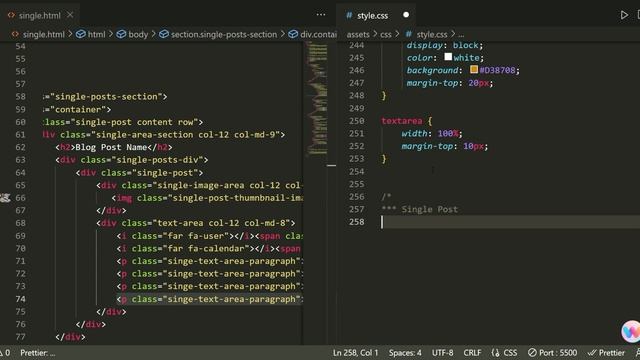This screenshot has width=640, height=360.
Task: Click style.css file in the right breadcrumb
Action: 431,34
